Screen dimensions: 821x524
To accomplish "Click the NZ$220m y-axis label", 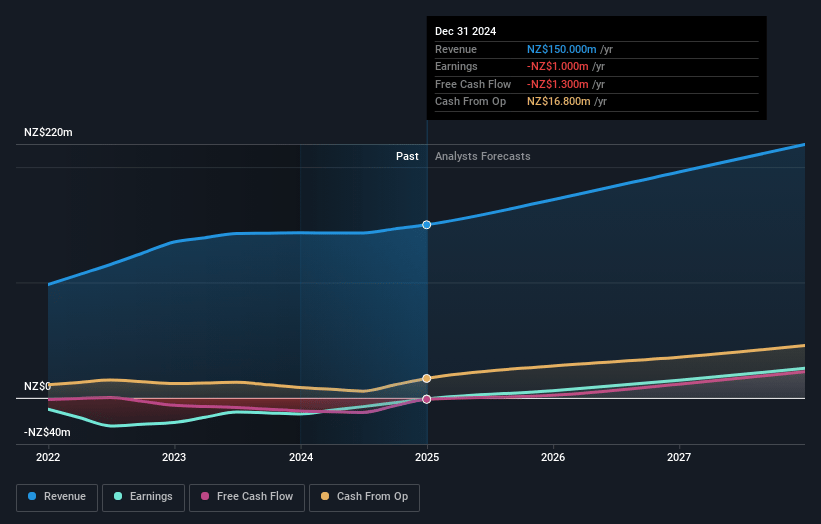I will [x=48, y=132].
